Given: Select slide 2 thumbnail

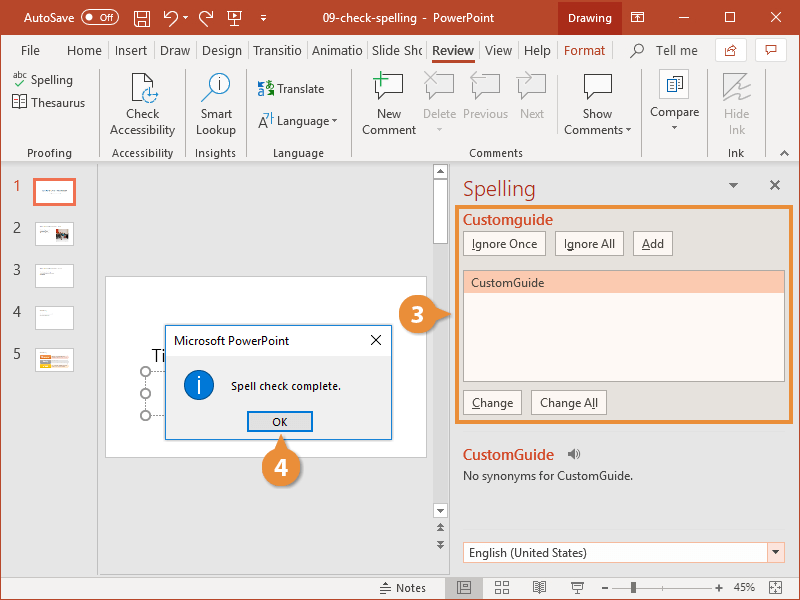Looking at the screenshot, I should (x=55, y=234).
